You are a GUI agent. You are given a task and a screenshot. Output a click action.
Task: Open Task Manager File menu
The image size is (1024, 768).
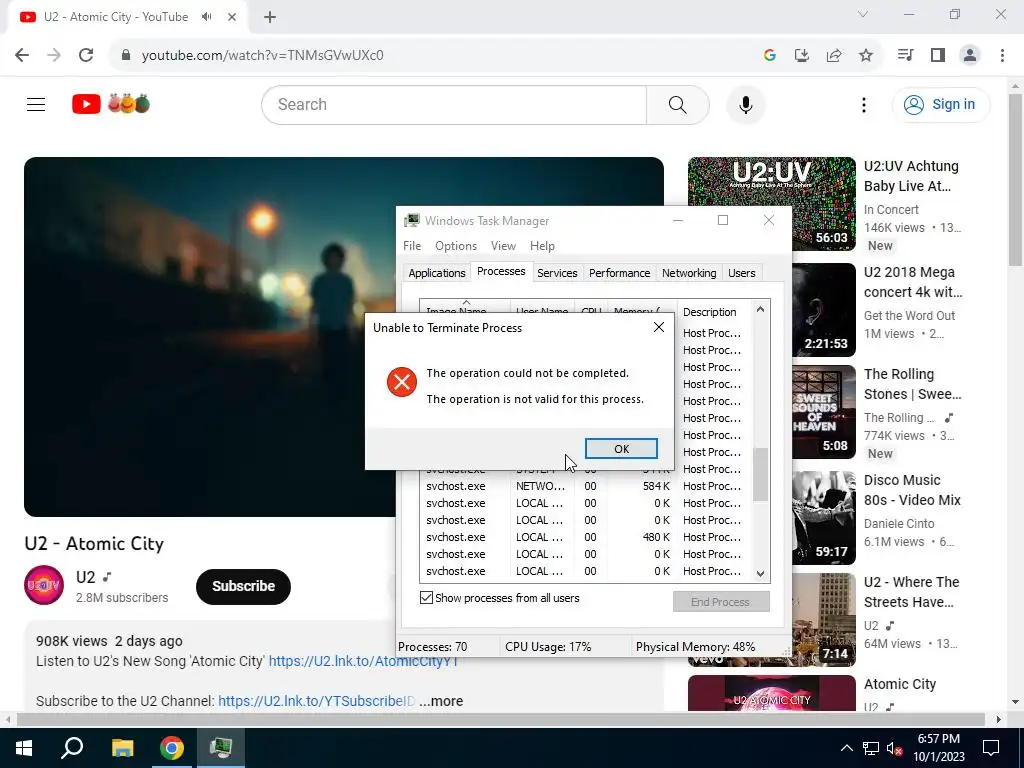(412, 246)
